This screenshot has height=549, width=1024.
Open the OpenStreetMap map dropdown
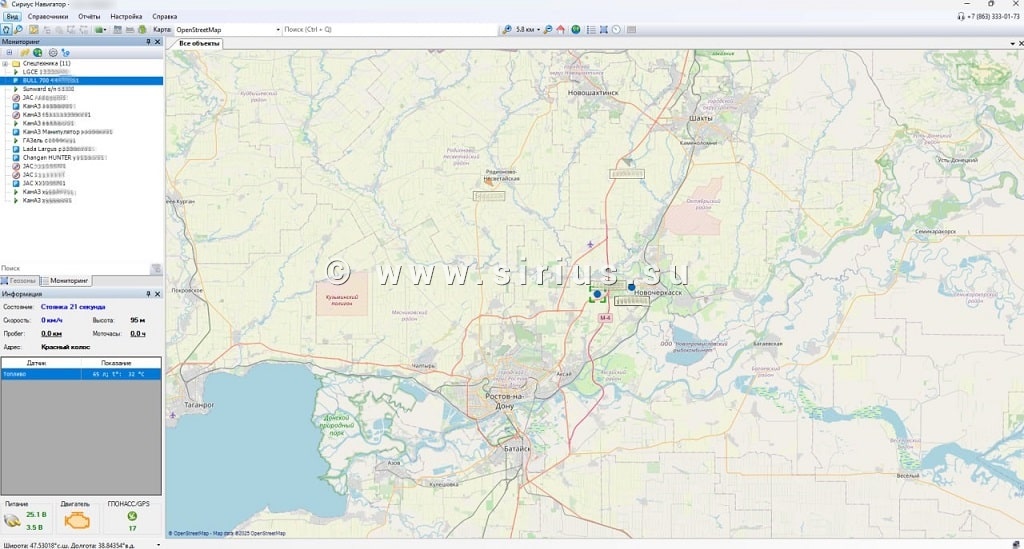tap(278, 30)
